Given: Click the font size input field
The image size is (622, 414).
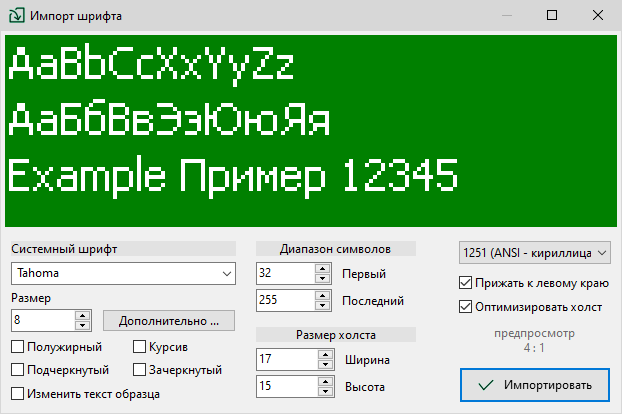Looking at the screenshot, I should 42,321.
